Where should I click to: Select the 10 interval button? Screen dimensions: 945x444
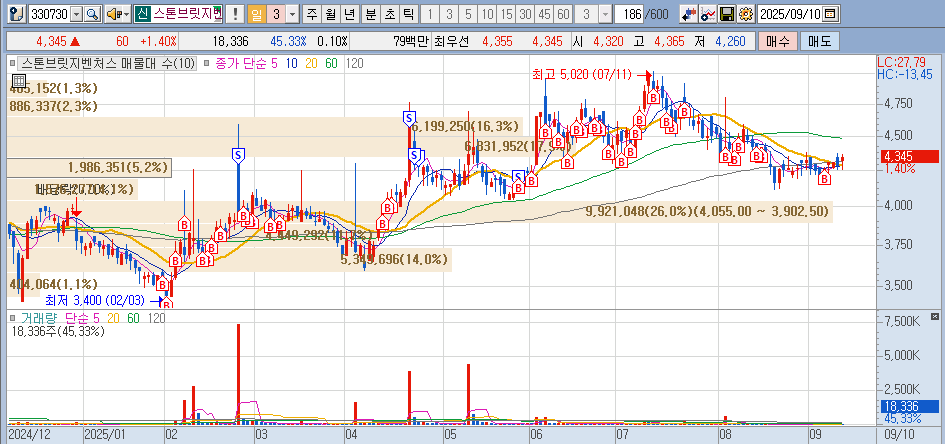point(488,14)
